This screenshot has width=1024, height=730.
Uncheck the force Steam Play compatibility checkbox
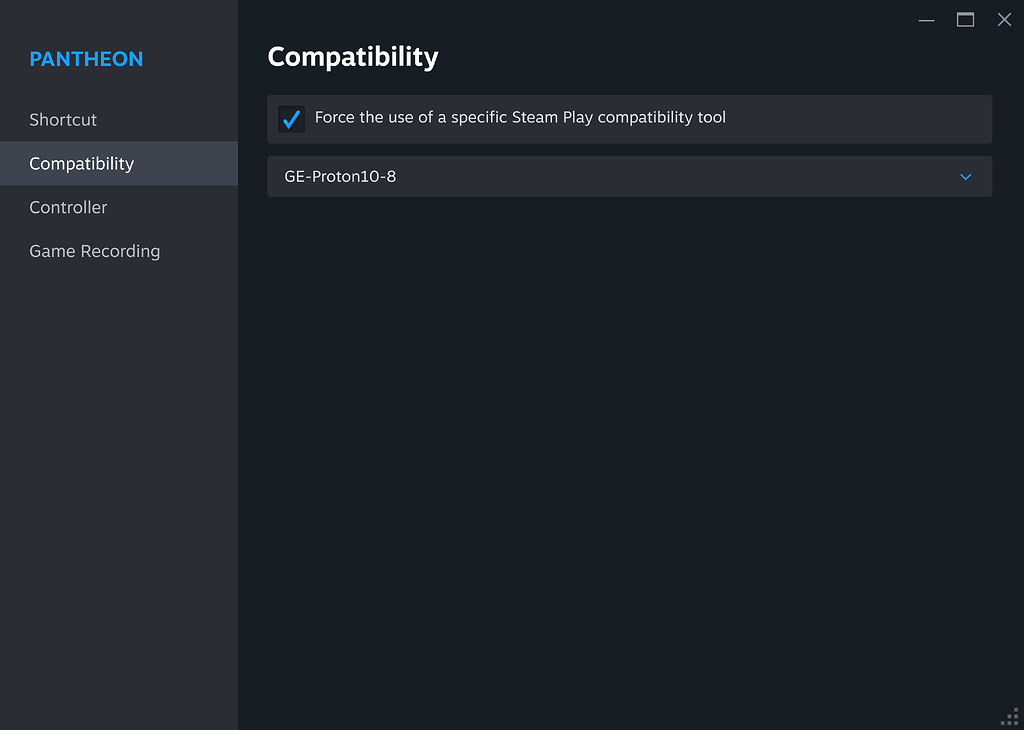[291, 119]
